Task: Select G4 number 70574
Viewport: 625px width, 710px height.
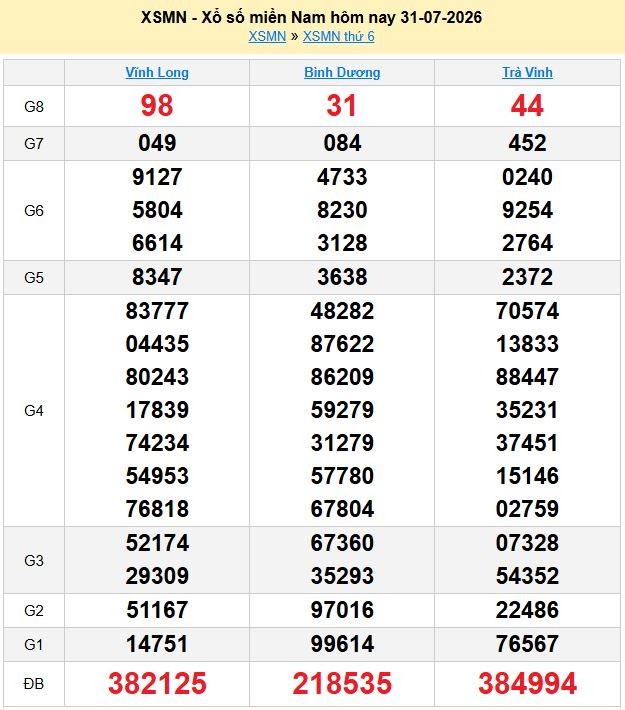Action: [x=527, y=311]
